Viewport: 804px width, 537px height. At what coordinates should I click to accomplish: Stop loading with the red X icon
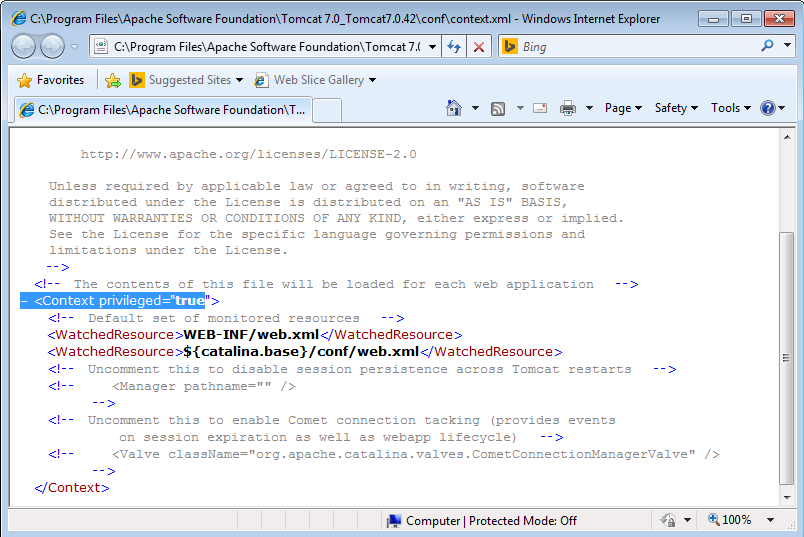(479, 47)
